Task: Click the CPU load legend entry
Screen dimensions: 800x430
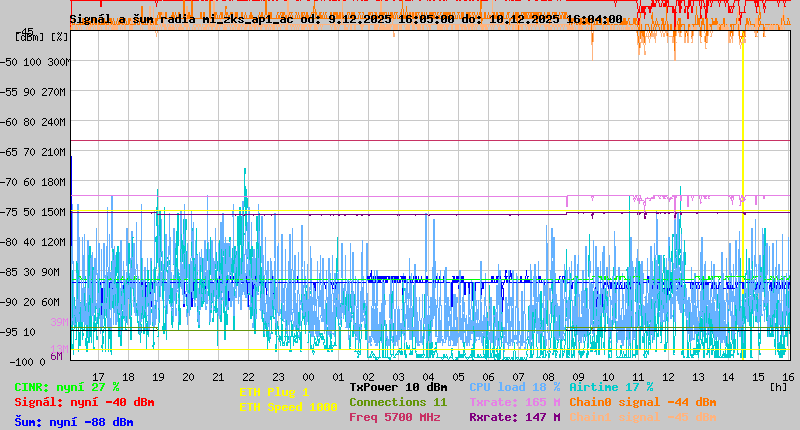Action: [x=515, y=387]
